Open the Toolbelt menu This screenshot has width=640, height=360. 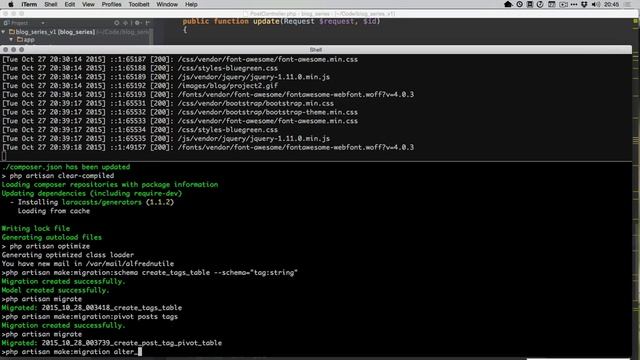coord(139,4)
